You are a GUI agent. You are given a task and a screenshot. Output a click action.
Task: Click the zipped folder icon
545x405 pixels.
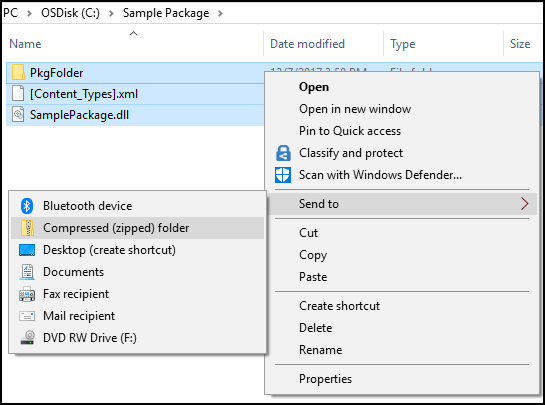click(27, 228)
